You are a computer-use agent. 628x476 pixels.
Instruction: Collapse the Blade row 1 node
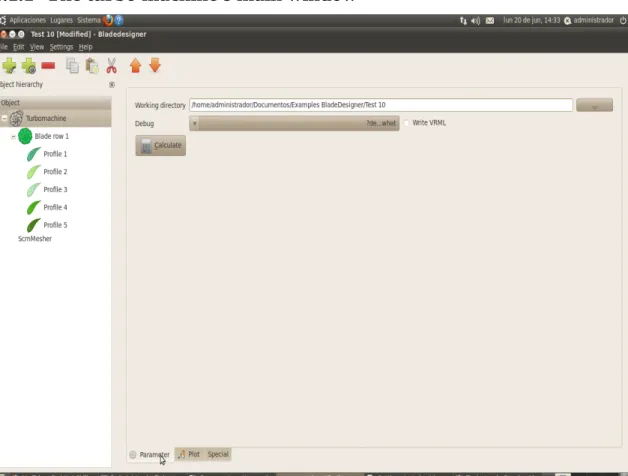(x=13, y=137)
